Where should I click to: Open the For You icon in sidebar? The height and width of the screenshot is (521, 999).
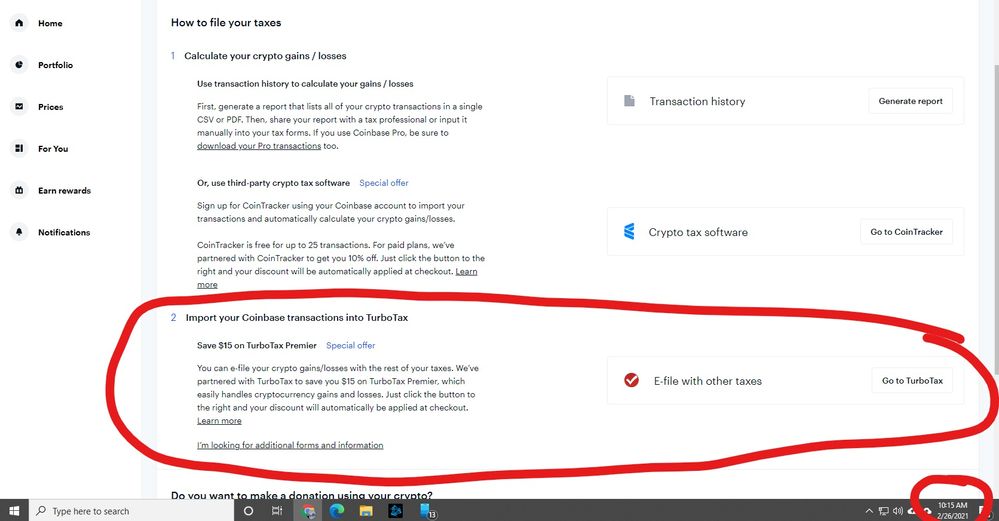click(x=19, y=148)
